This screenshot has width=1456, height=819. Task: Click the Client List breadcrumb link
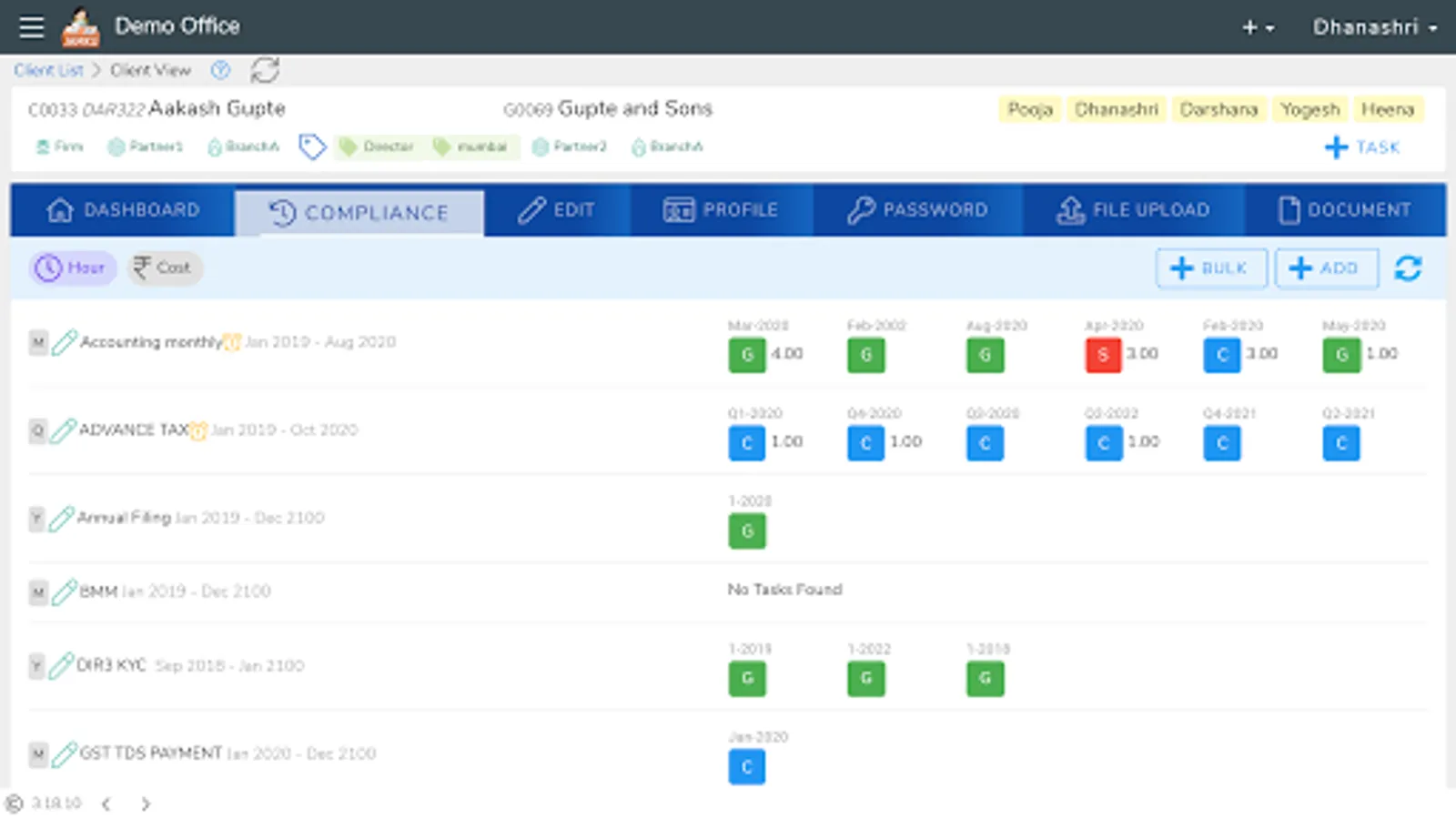[48, 70]
